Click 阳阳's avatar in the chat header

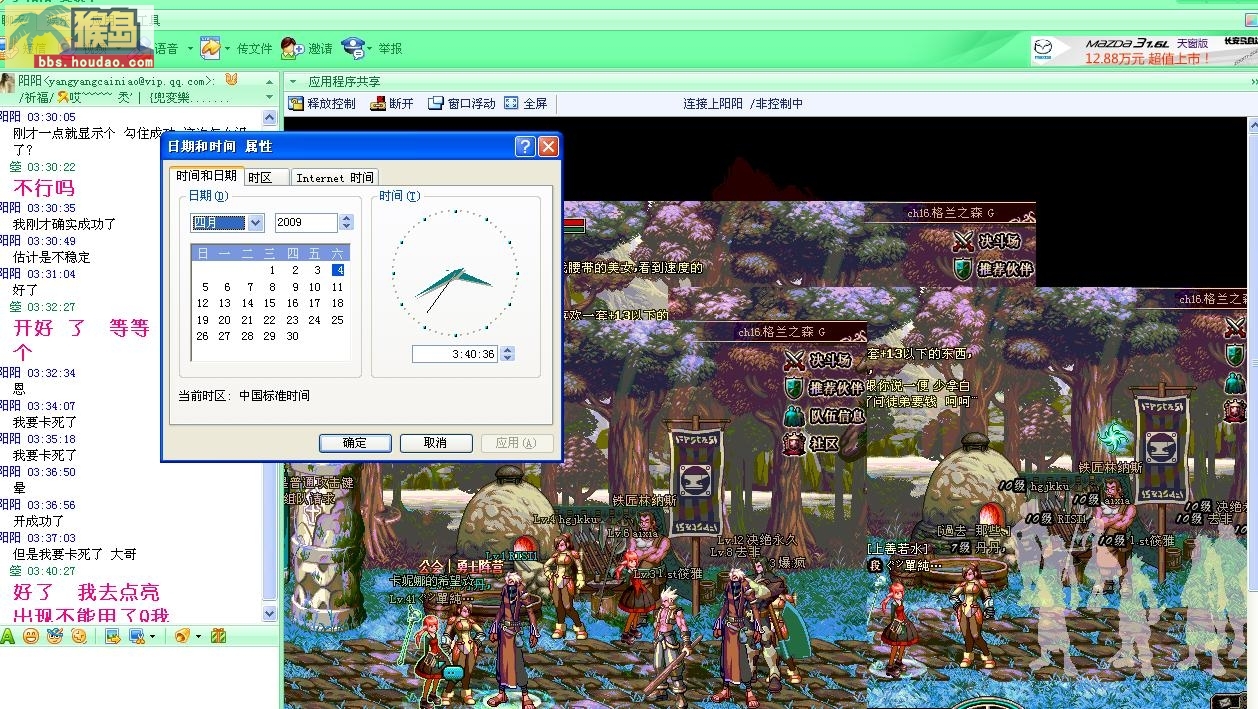(x=7, y=83)
